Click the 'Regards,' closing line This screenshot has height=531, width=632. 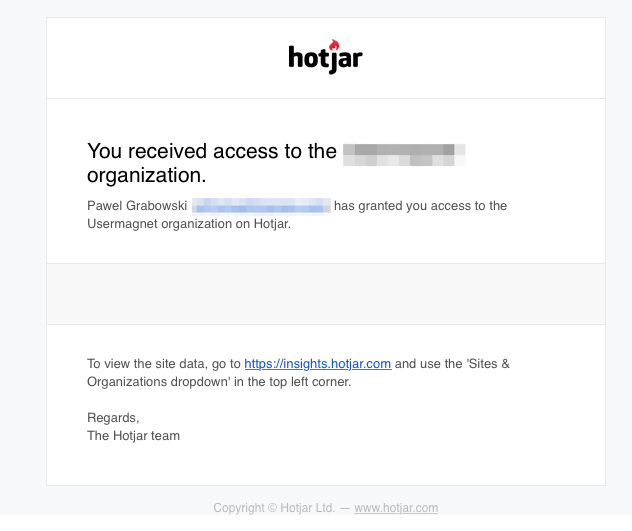coord(113,418)
